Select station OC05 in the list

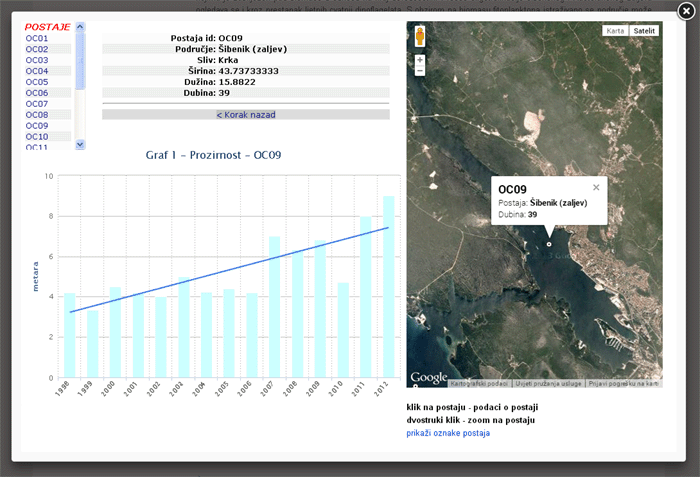[x=37, y=82]
